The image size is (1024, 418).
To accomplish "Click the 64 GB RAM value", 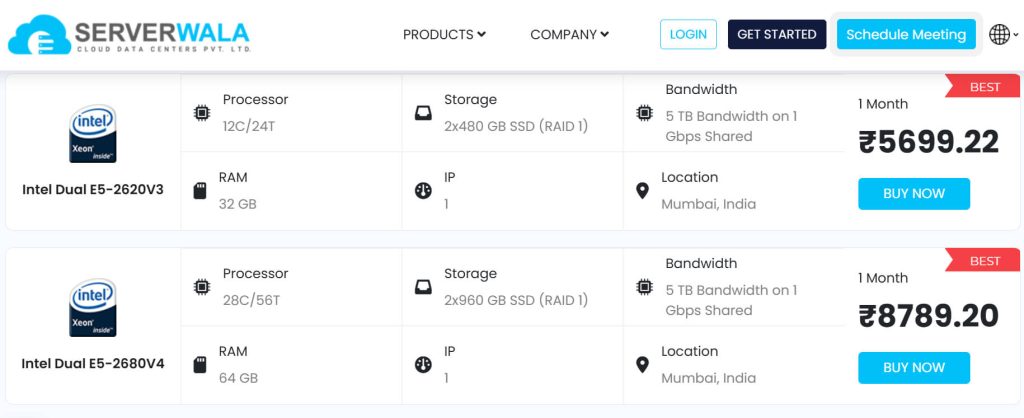I will tap(238, 378).
